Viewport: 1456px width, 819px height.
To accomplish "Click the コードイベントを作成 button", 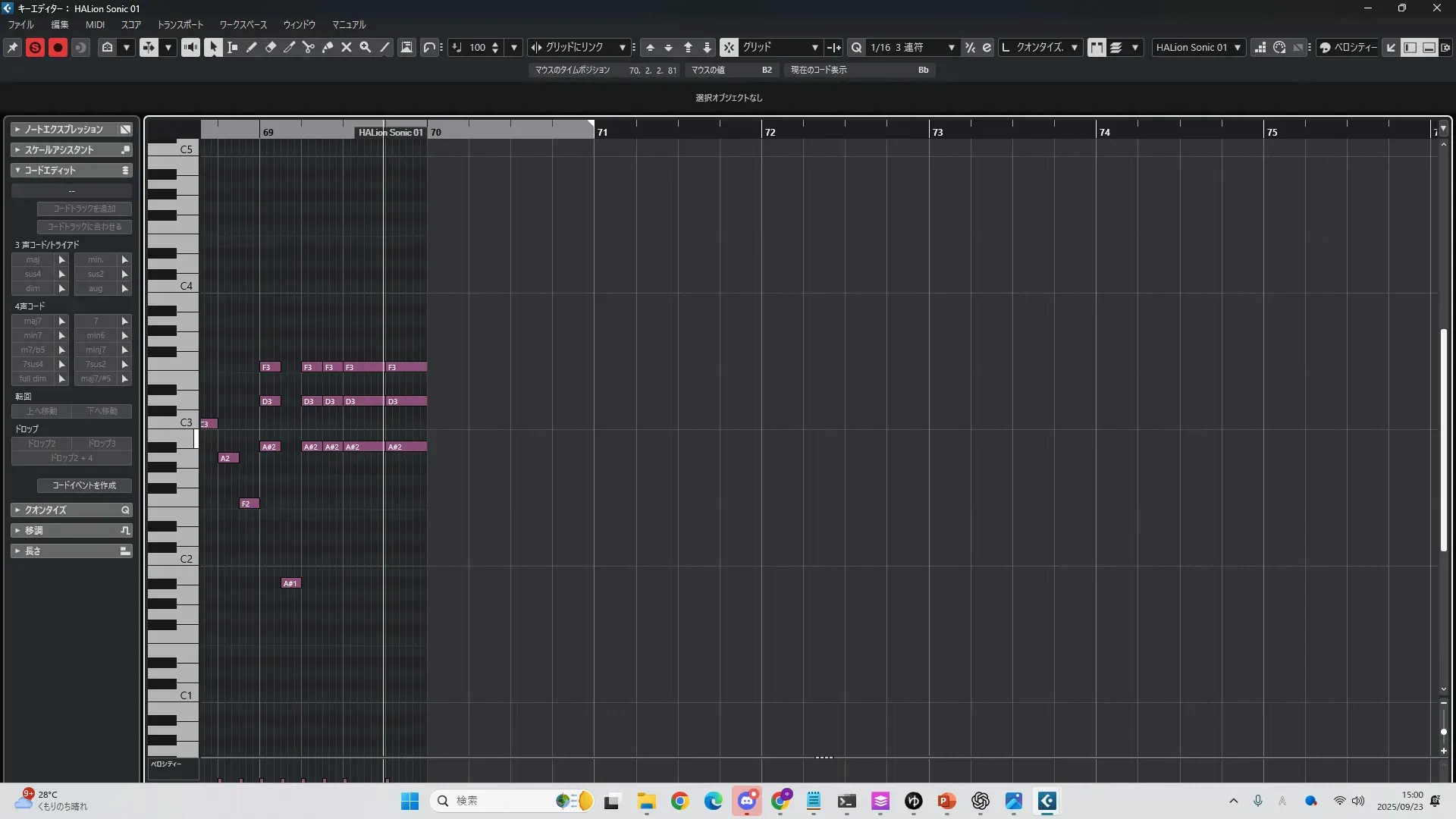I will [x=84, y=485].
